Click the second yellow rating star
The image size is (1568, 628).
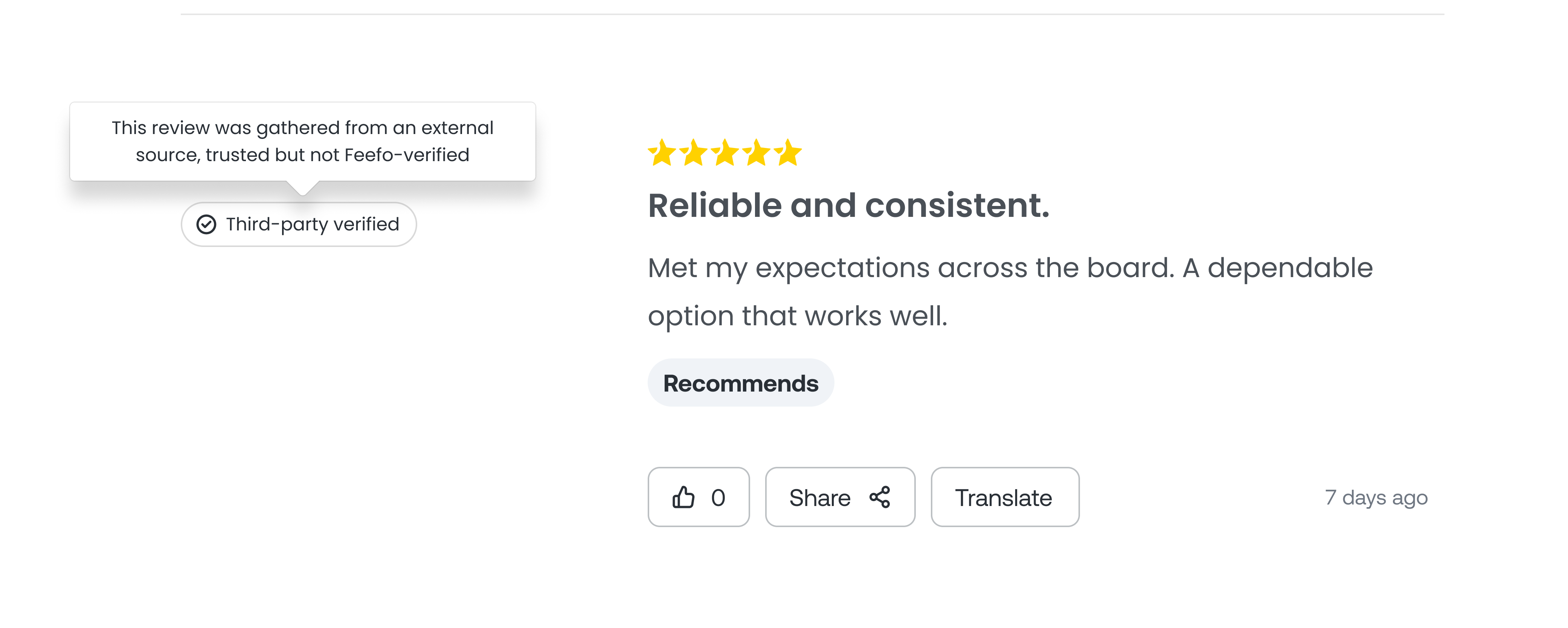[693, 152]
